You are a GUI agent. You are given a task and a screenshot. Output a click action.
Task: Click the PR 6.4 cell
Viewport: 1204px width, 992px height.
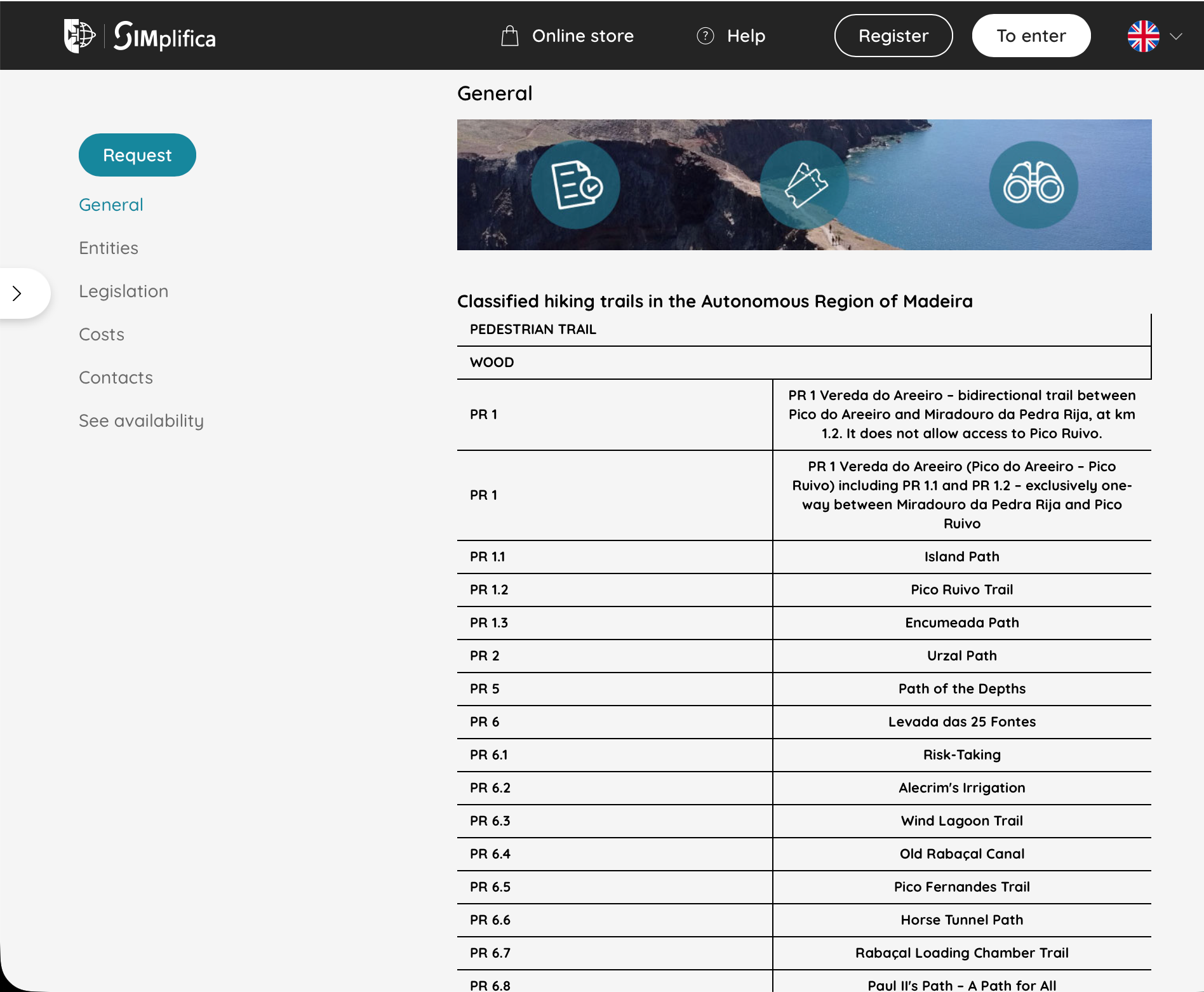pos(615,854)
